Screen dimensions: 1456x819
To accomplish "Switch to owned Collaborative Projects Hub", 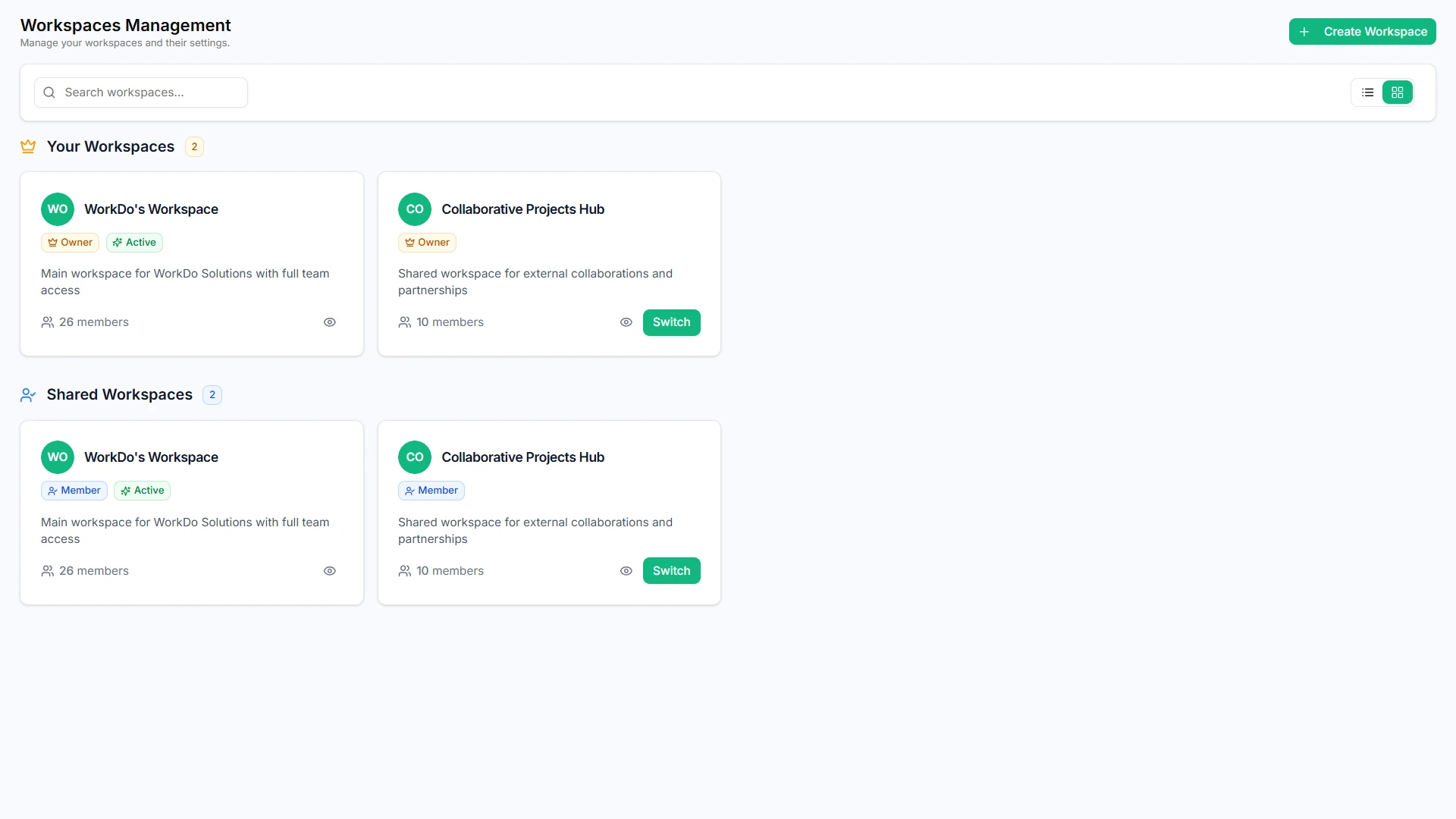I will tap(671, 322).
